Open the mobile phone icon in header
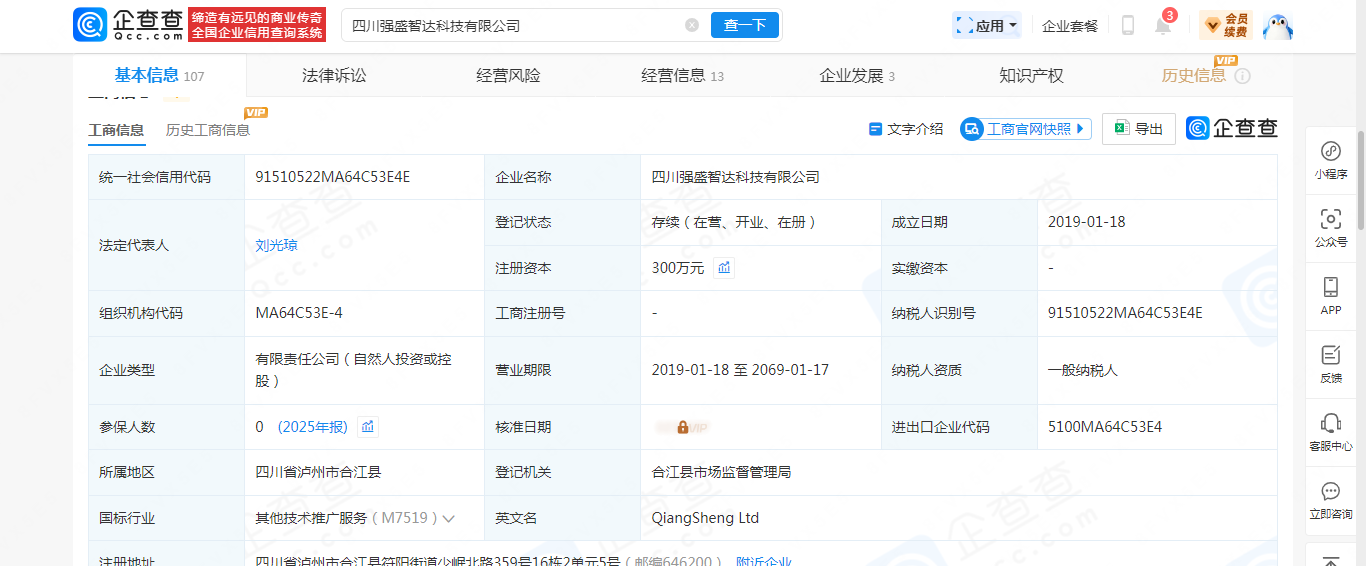Viewport: 1366px width, 566px height. click(1128, 25)
